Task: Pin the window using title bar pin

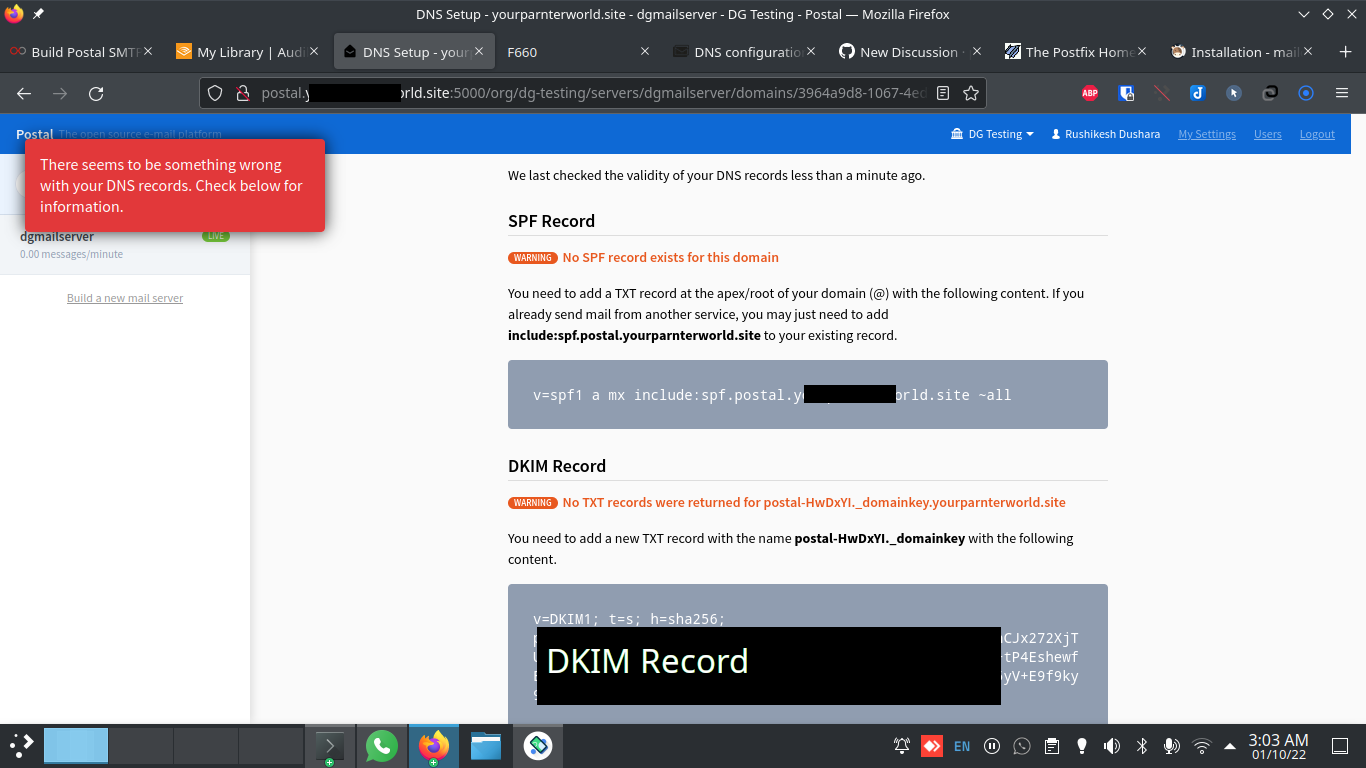Action: tap(38, 15)
